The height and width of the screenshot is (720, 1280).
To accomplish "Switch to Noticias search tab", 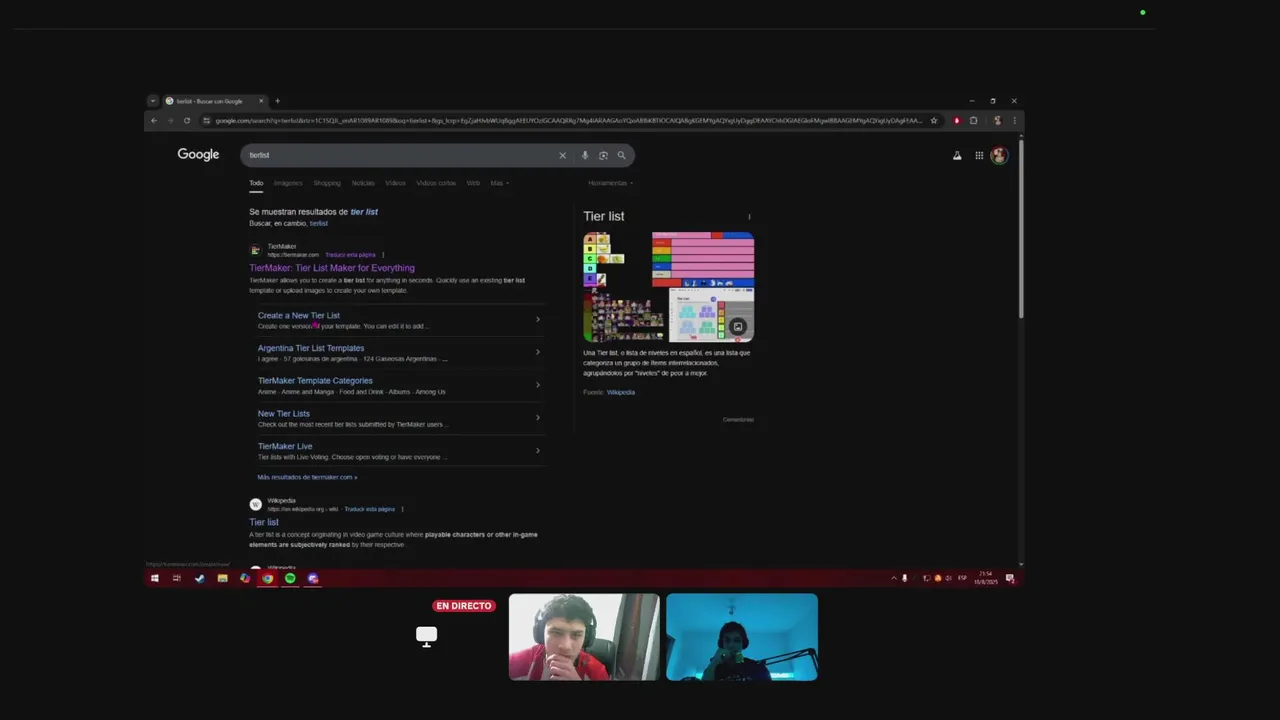I will (363, 183).
